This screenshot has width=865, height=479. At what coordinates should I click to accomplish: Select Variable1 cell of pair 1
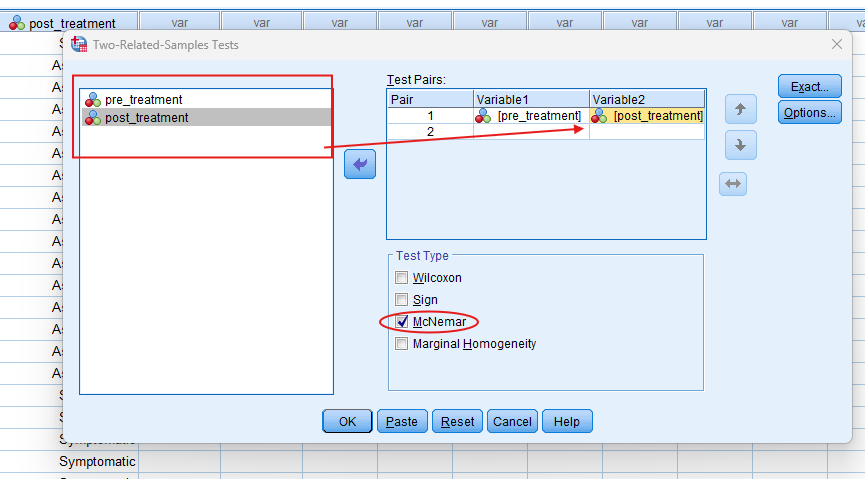click(530, 116)
